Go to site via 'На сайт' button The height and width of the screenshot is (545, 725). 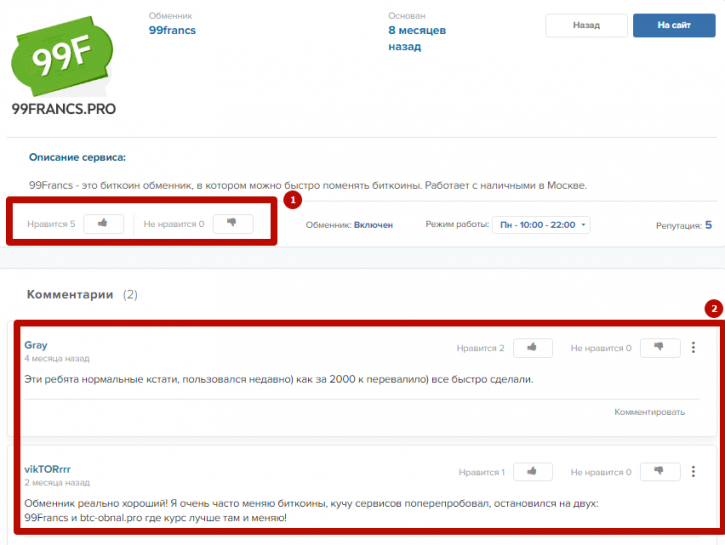674,25
